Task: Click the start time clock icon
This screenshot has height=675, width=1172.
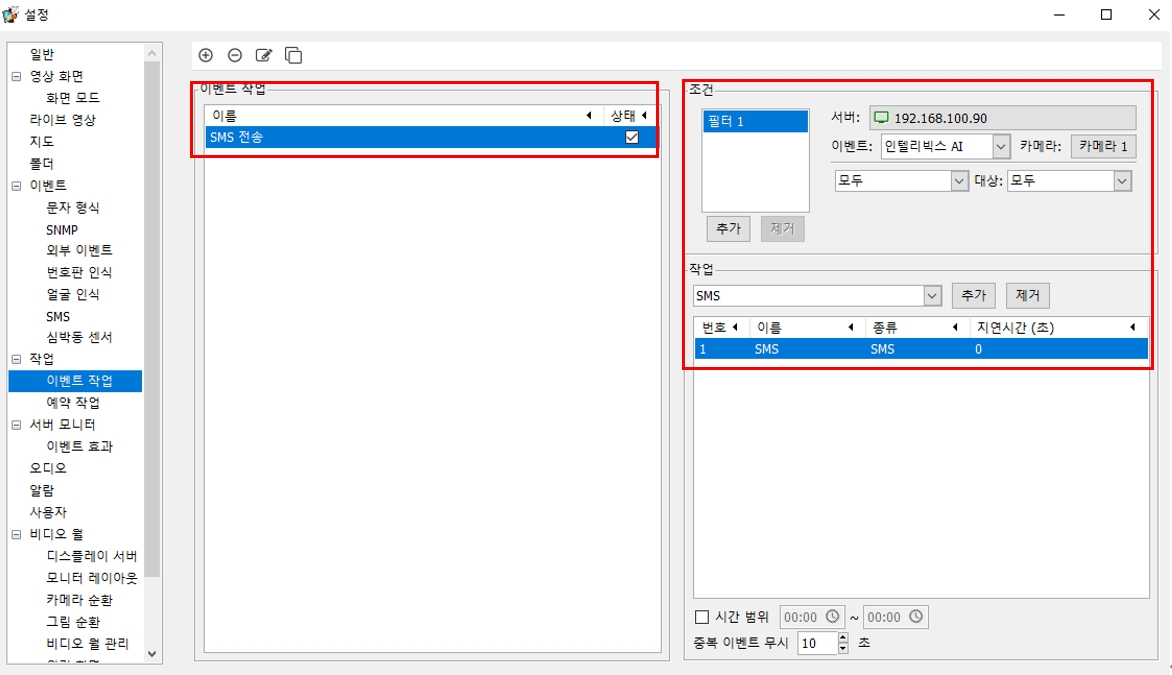Action: (833, 617)
